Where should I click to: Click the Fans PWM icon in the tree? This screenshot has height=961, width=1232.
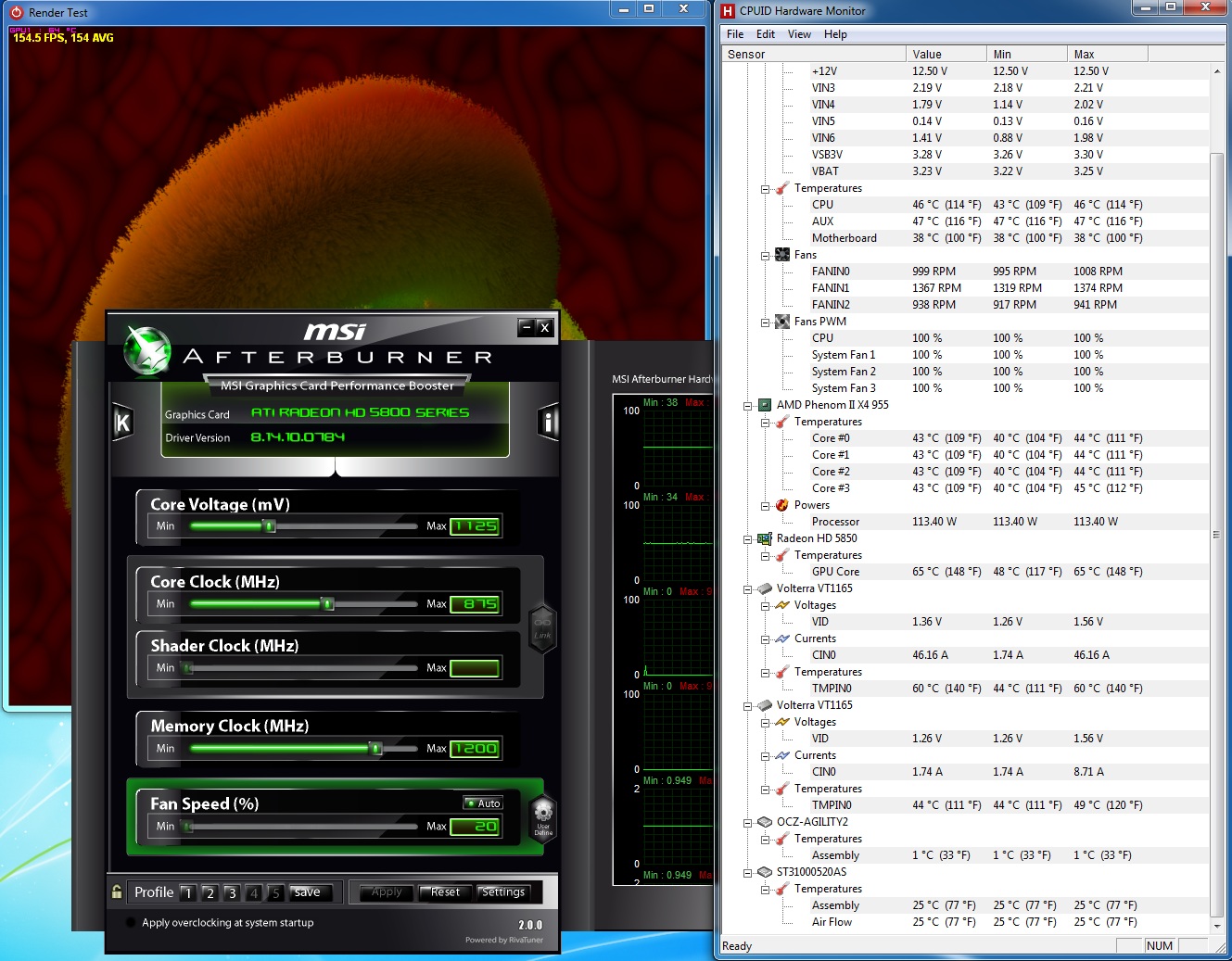click(x=782, y=322)
